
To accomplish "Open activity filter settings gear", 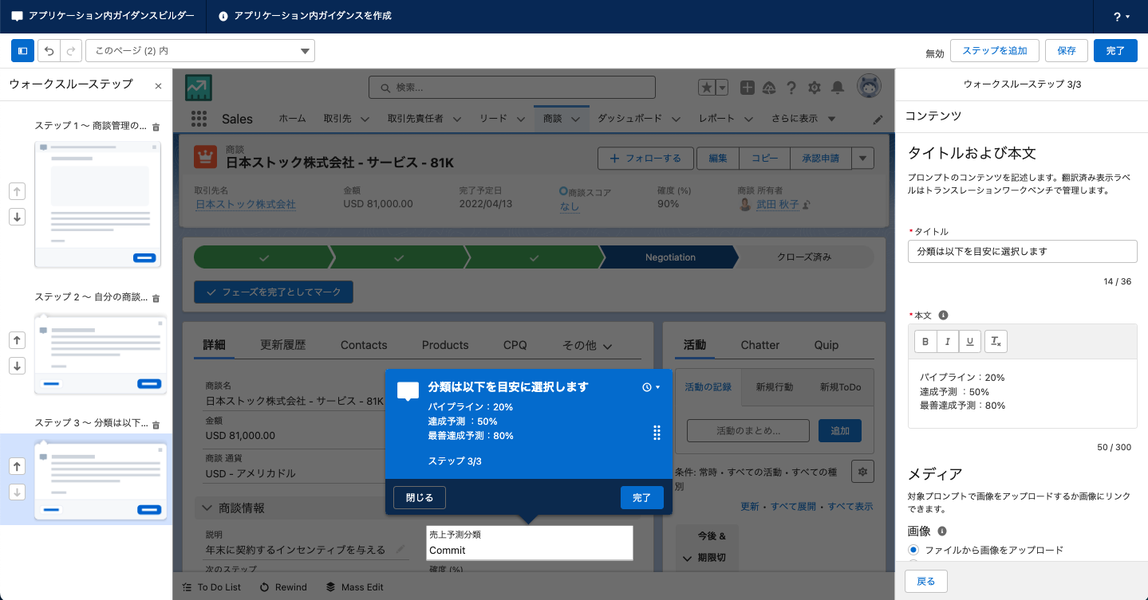I will (x=862, y=472).
